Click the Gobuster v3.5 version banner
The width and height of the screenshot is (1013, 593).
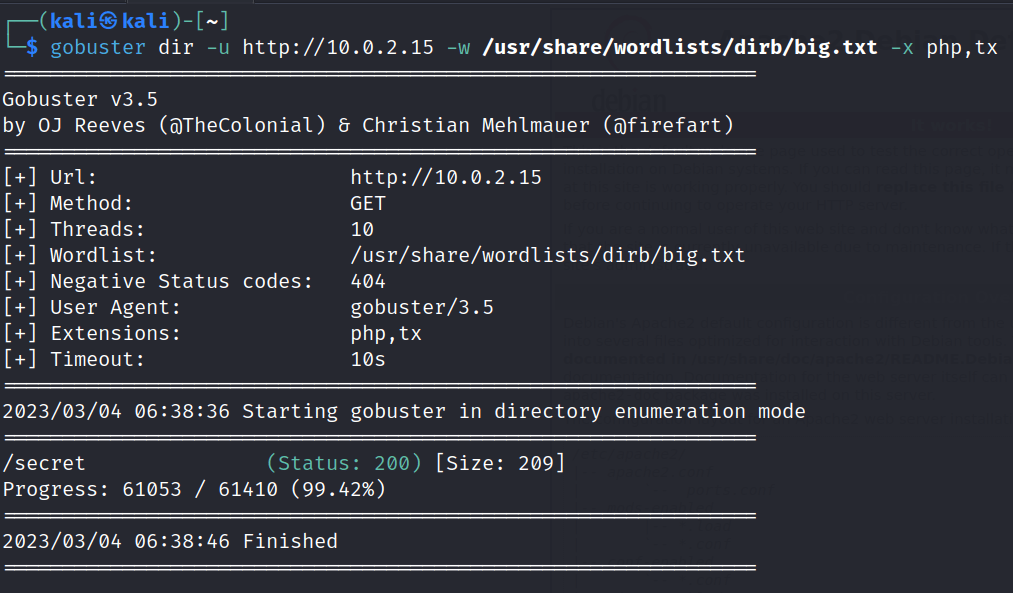[80, 99]
